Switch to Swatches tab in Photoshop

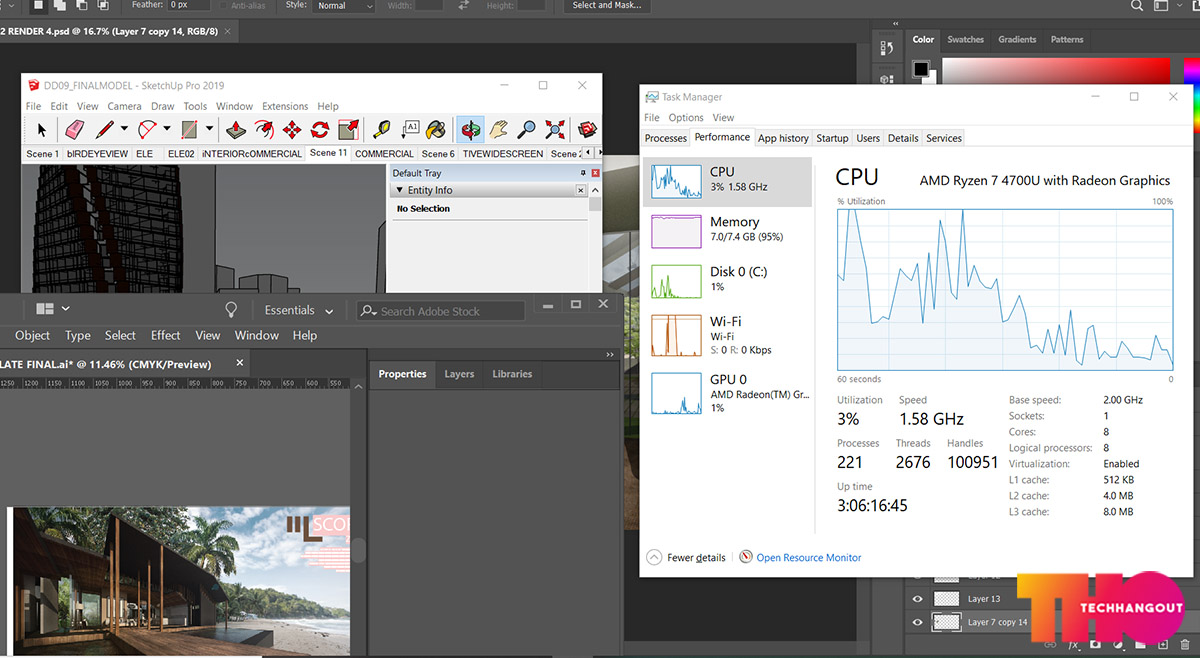point(965,39)
